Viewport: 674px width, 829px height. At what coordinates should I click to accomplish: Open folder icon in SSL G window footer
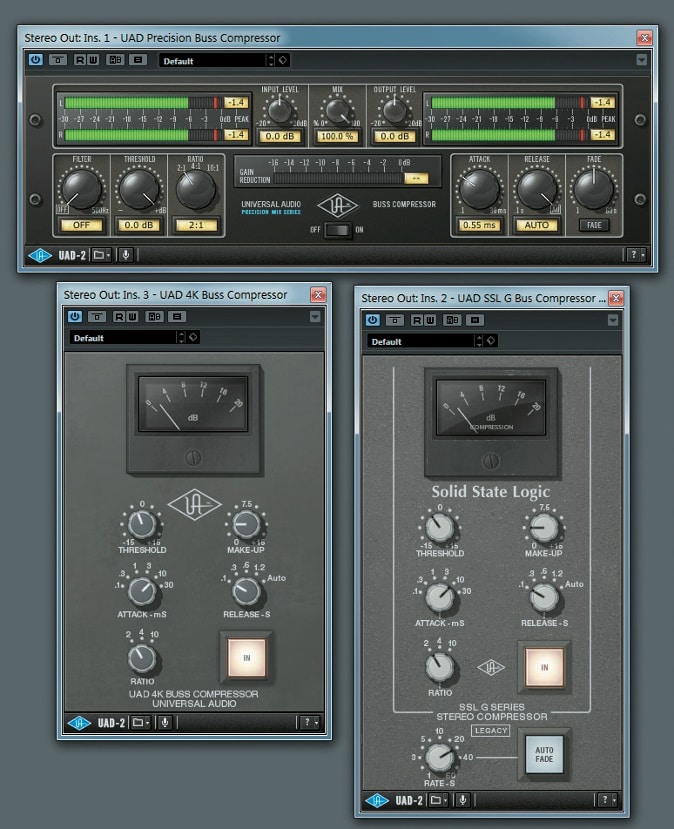coord(438,800)
